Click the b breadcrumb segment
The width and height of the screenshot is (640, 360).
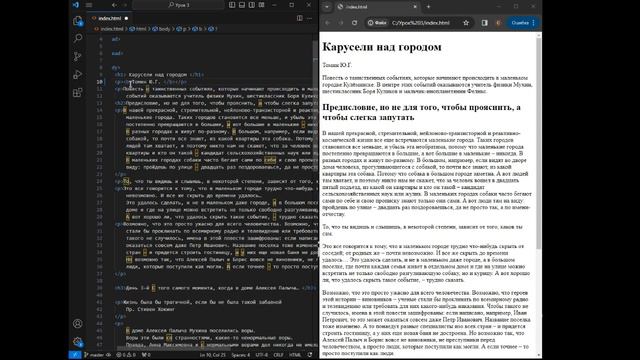[x=198, y=29]
